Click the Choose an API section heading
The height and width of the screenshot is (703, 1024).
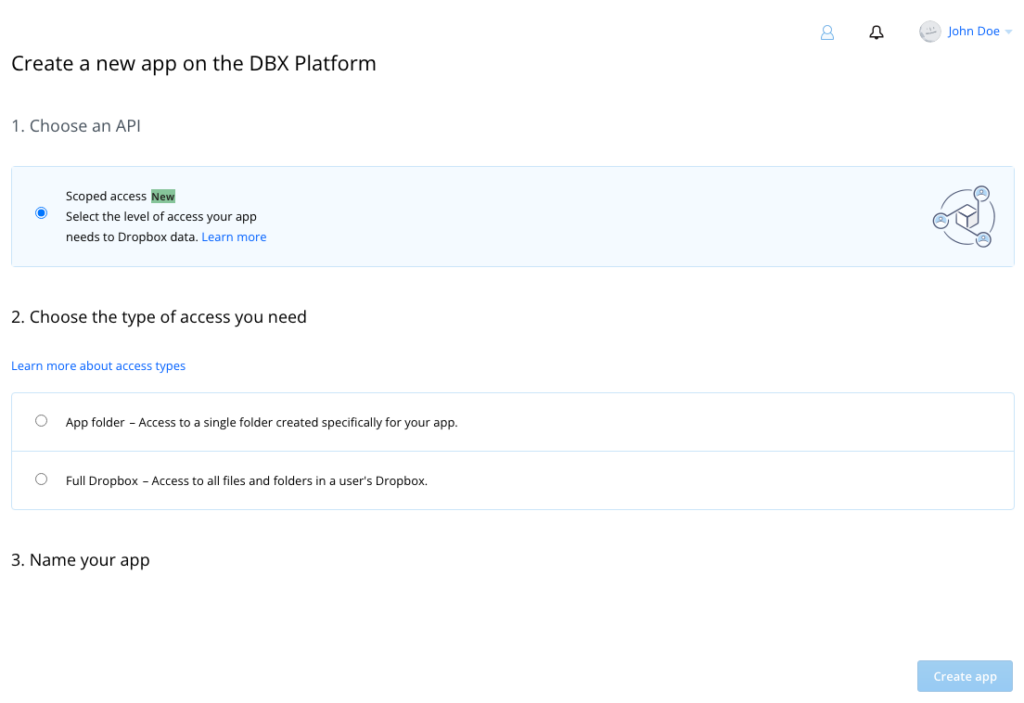[76, 125]
